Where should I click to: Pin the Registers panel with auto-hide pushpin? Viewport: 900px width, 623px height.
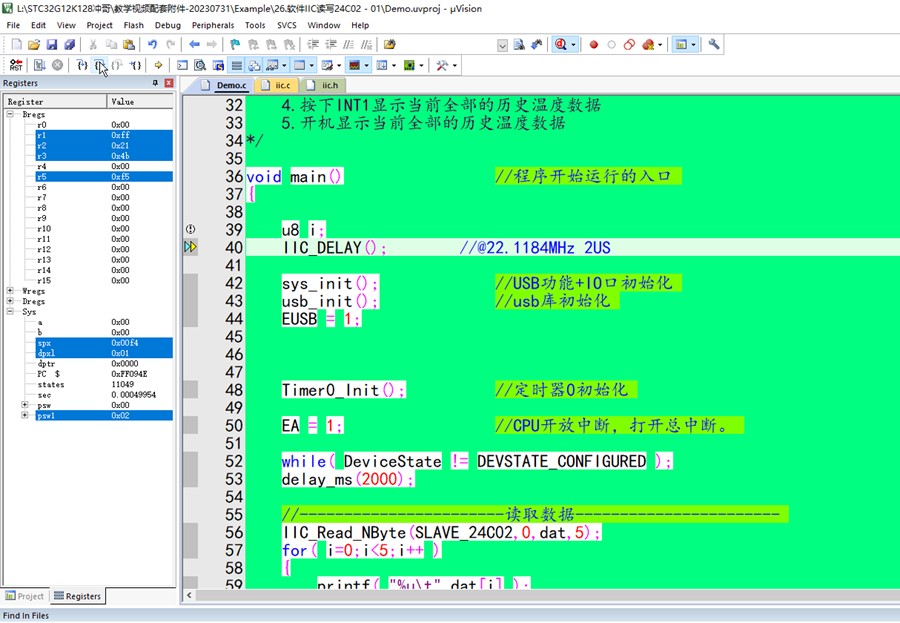click(155, 83)
